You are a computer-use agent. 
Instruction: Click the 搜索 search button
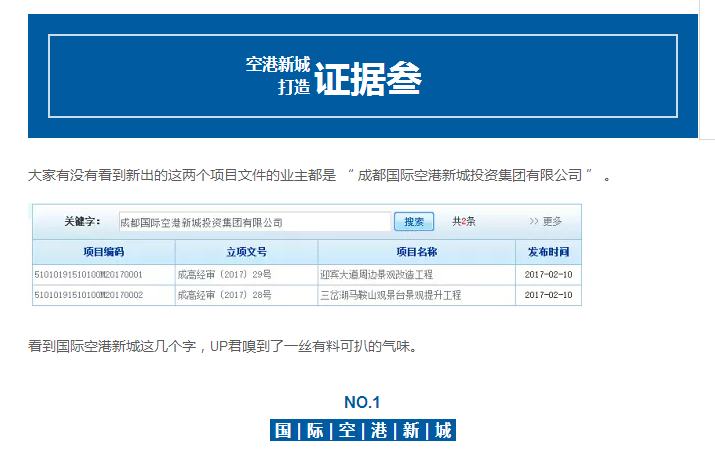click(414, 222)
